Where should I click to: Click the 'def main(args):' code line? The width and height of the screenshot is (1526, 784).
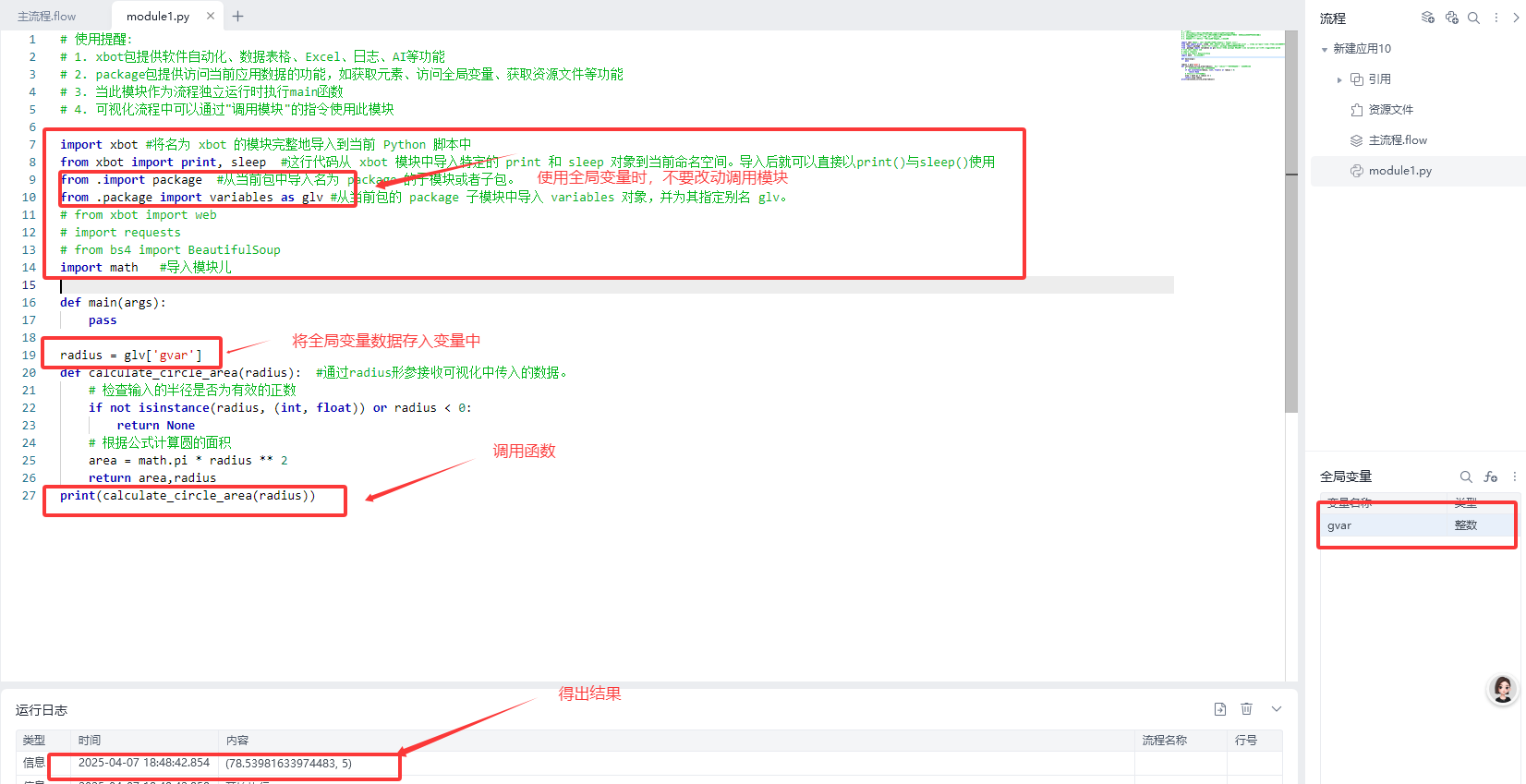[x=113, y=303]
